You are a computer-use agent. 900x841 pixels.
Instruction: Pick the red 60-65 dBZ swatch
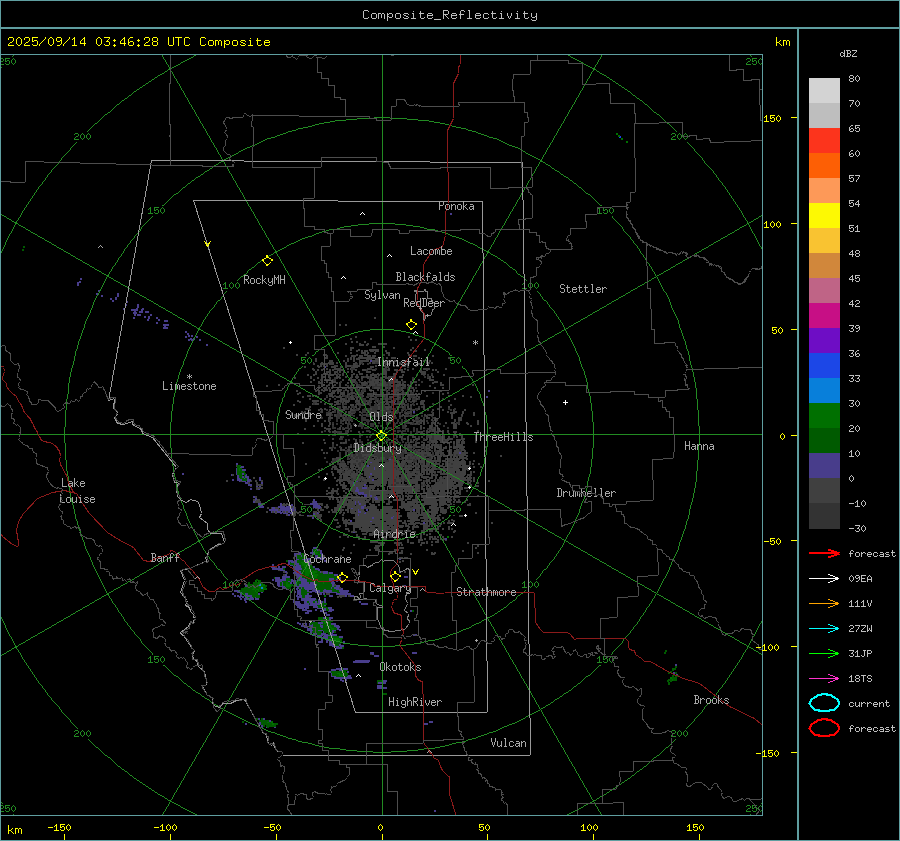(824, 140)
